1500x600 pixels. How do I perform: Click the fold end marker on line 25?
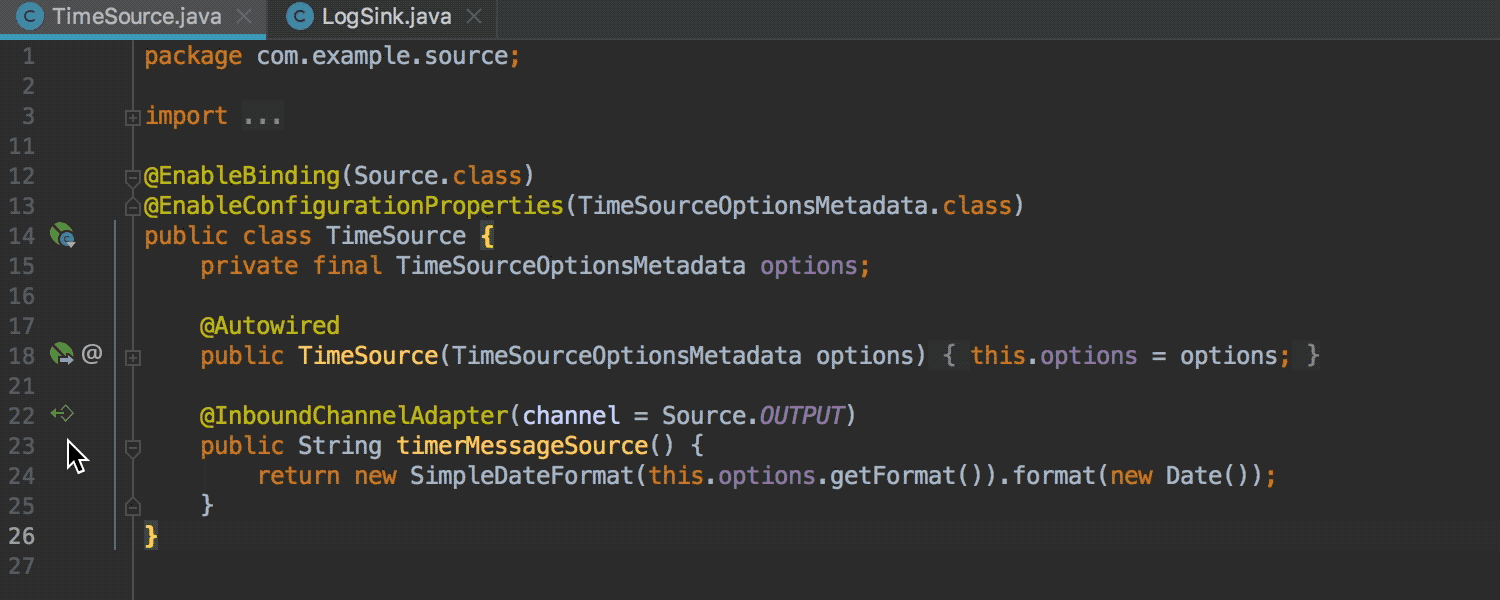pyautogui.click(x=132, y=507)
